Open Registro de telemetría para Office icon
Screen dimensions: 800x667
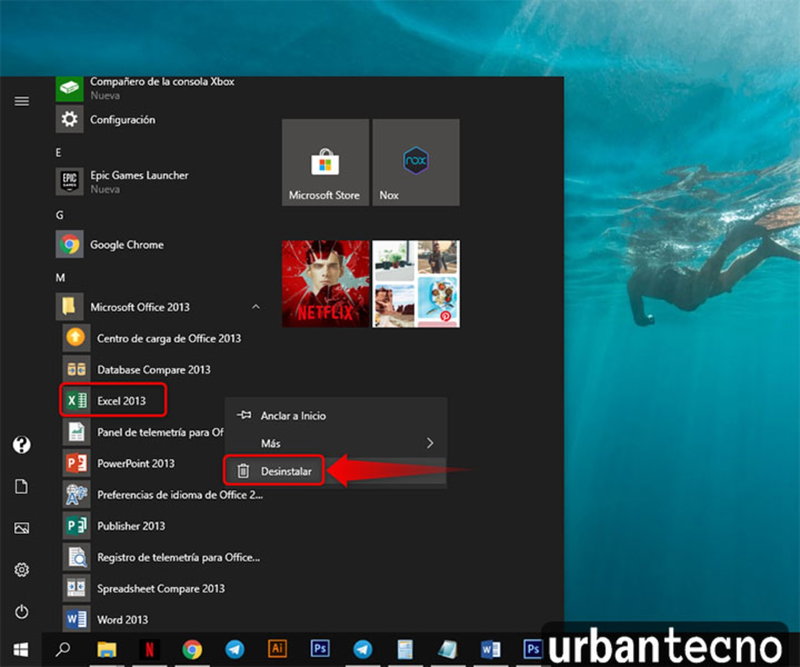pyautogui.click(x=76, y=557)
